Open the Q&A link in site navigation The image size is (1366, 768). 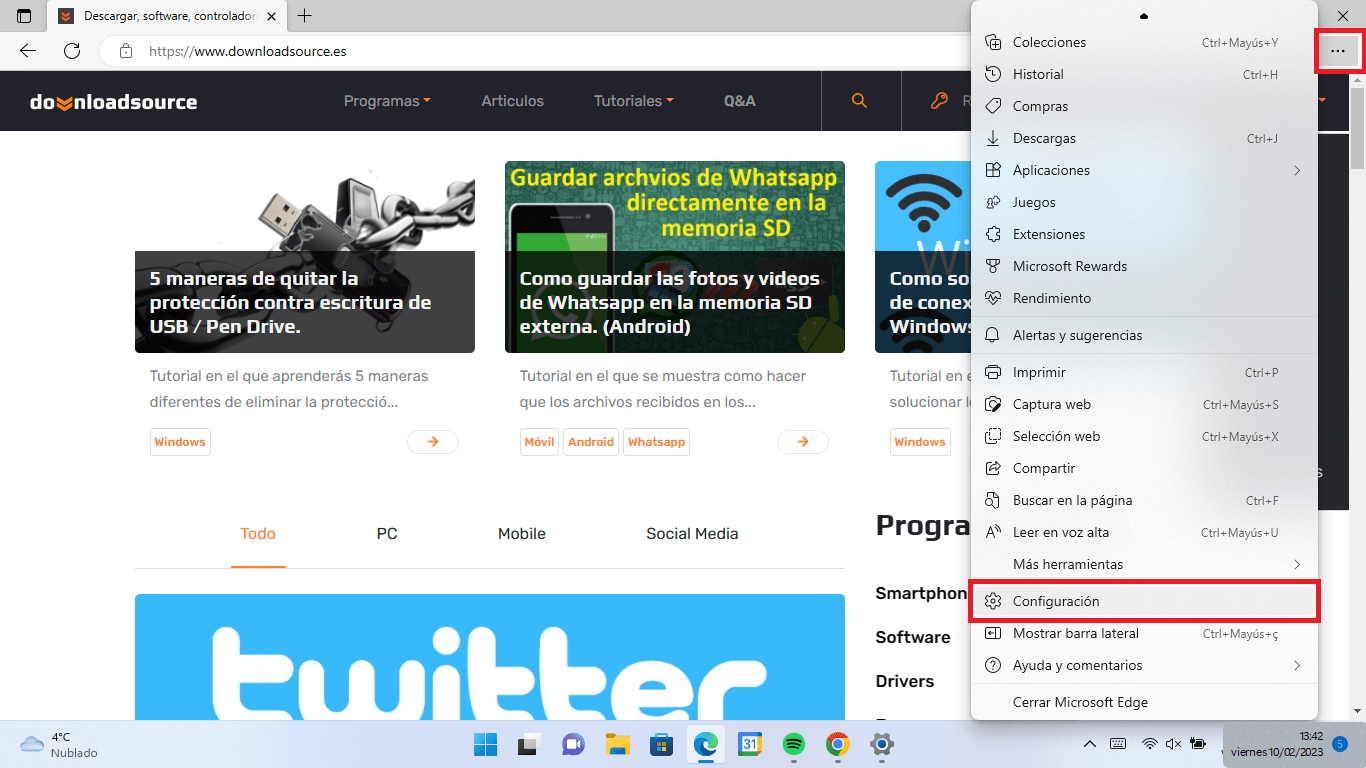tap(740, 101)
